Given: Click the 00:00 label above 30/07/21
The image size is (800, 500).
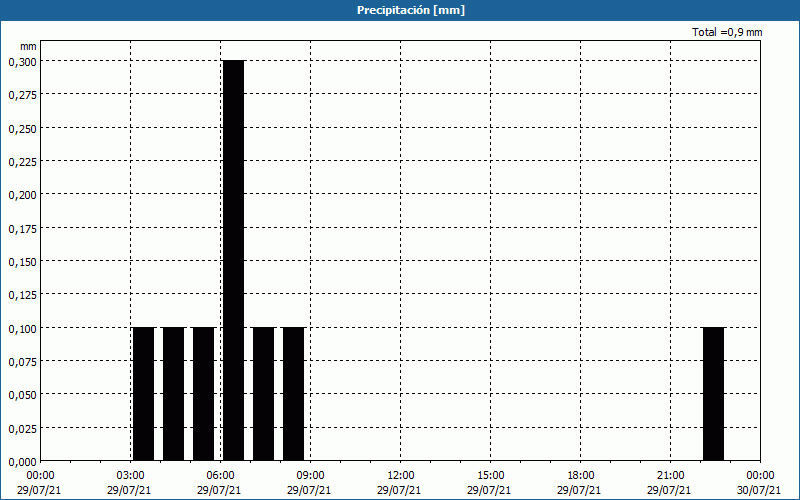Looking at the screenshot, I should 760,476.
